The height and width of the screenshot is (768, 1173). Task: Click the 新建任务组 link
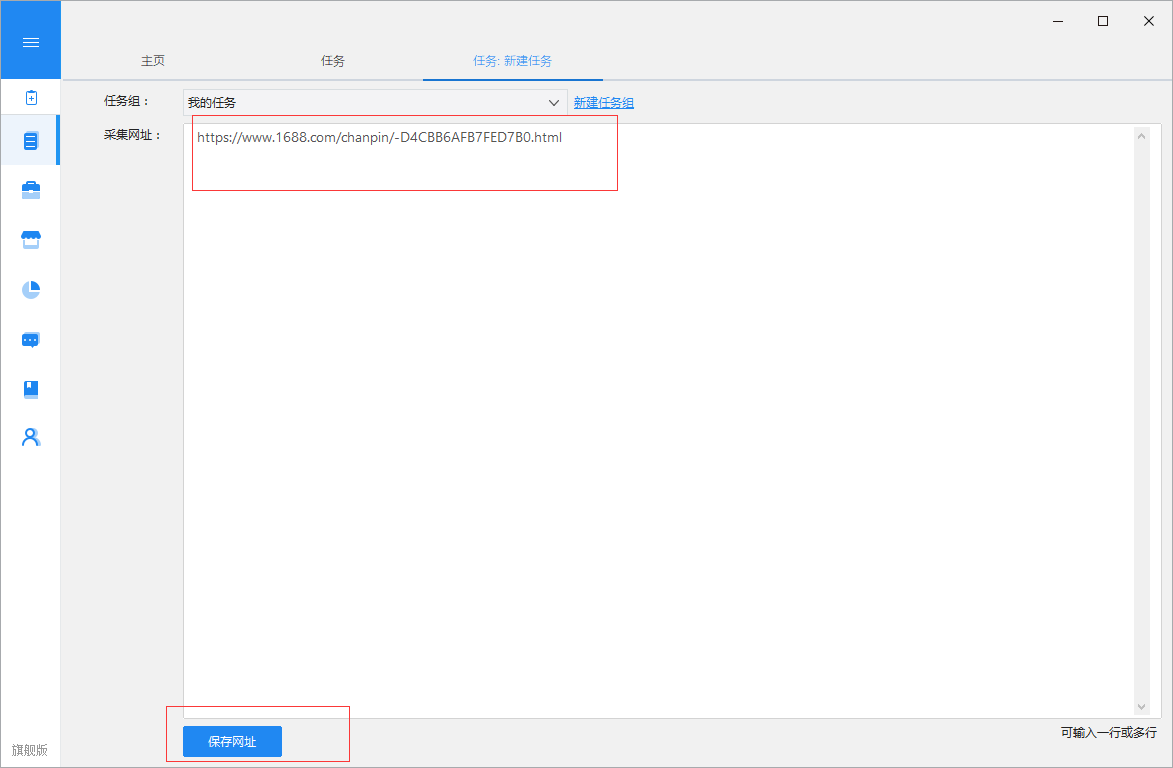pyautogui.click(x=604, y=103)
